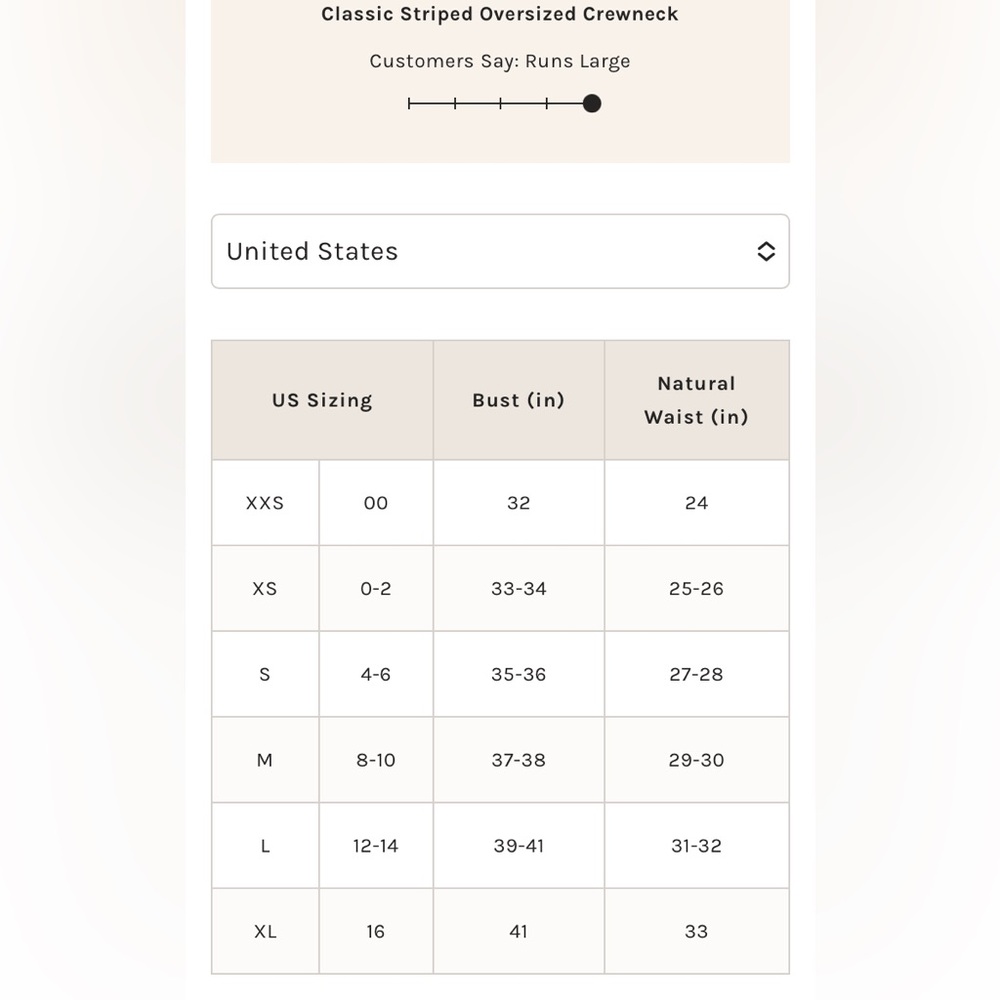The height and width of the screenshot is (1000, 1000).
Task: Click the S size row label
Action: [265, 675]
